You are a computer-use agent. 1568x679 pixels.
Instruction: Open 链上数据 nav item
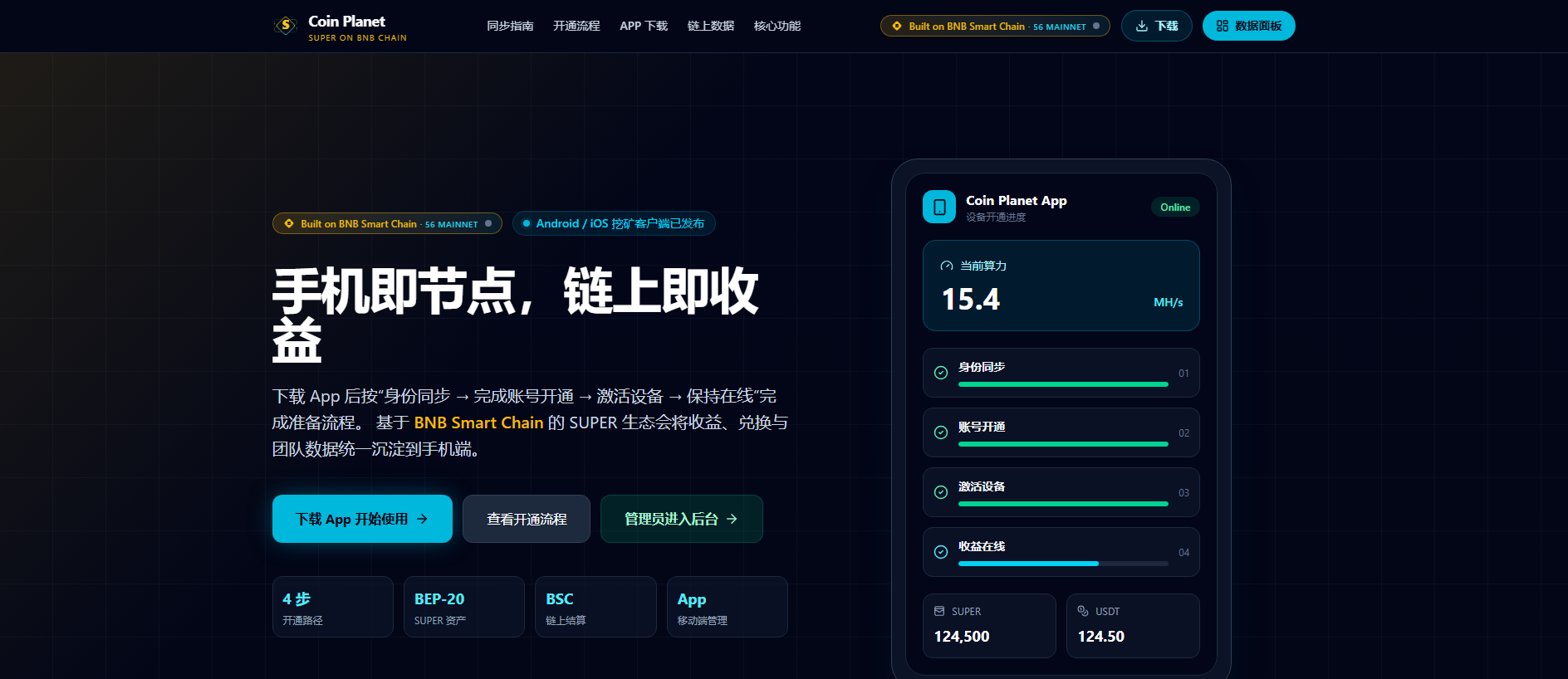(711, 26)
